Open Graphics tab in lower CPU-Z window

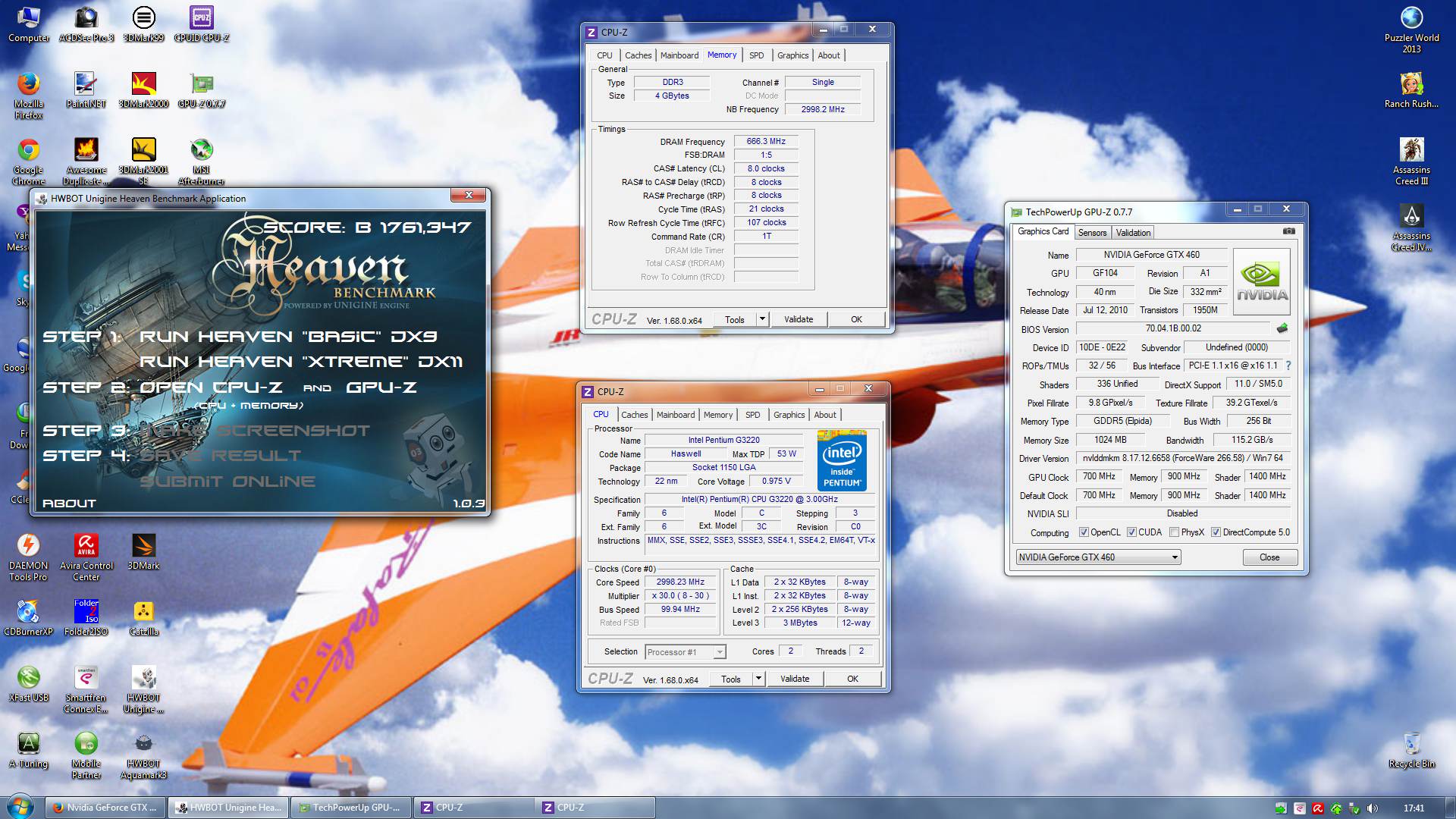point(789,415)
